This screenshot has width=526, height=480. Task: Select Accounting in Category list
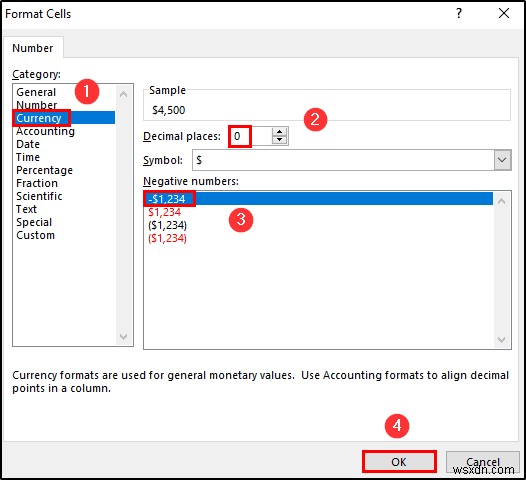point(45,131)
